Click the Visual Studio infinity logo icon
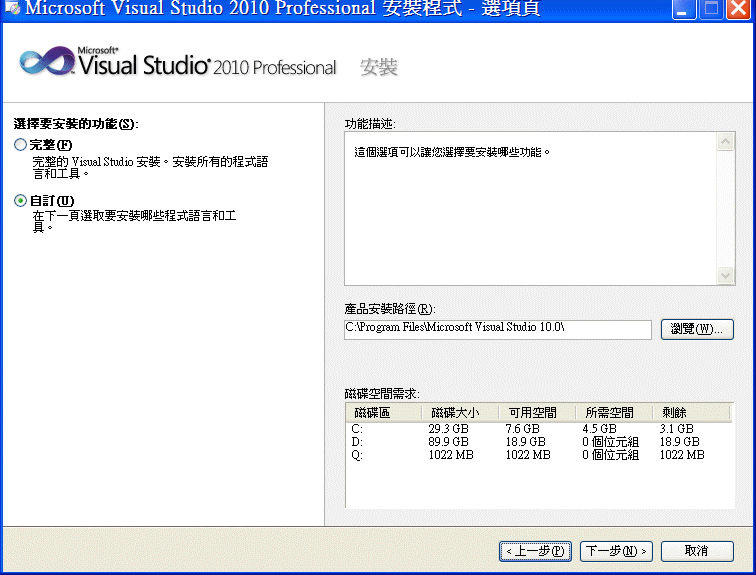756x575 pixels. 47,61
